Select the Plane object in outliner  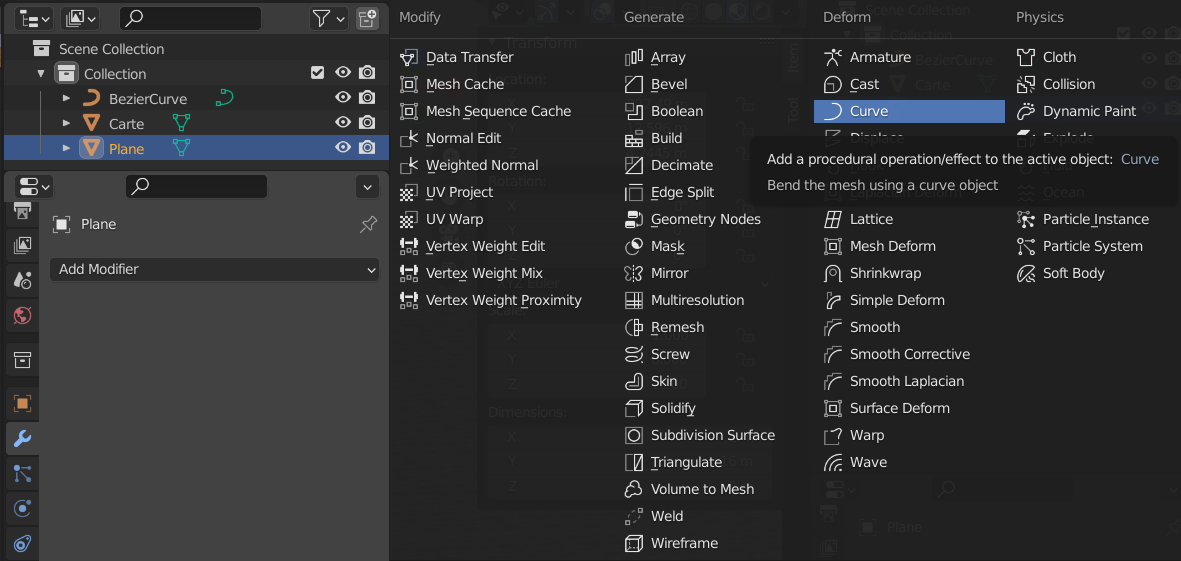127,148
